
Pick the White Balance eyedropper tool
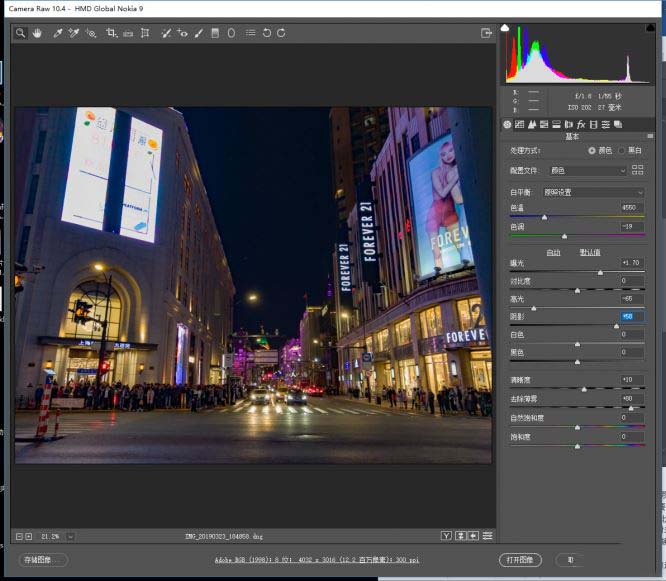tap(58, 33)
